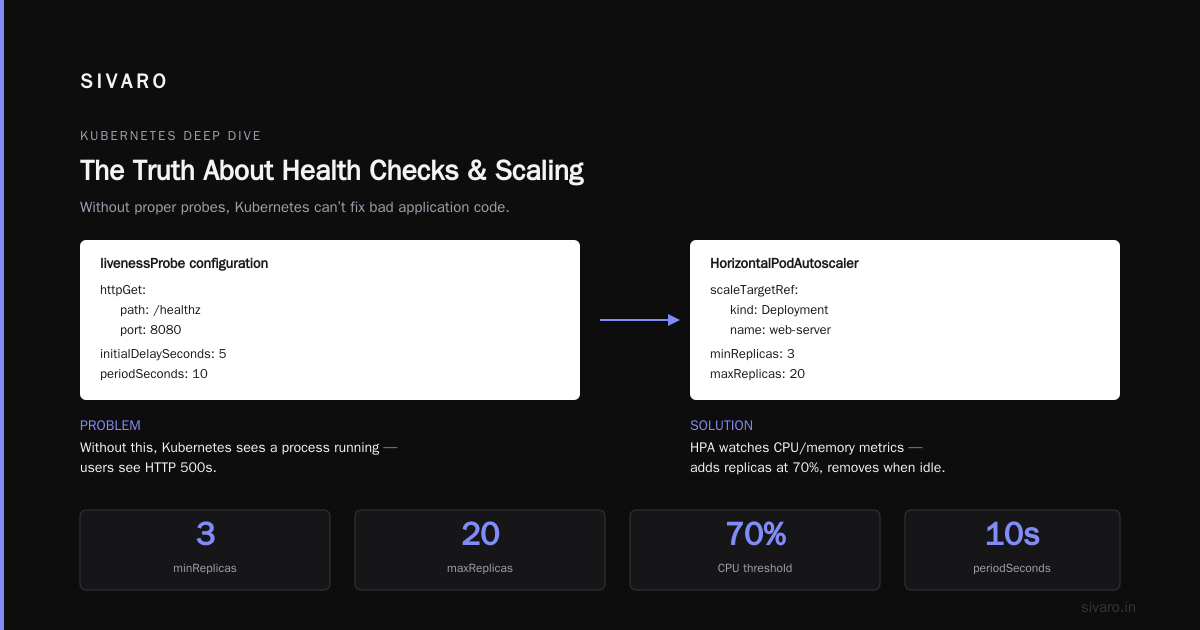Select the 'HorizontalPodAutoscaler' heading
Screen dimensions: 1200x630
[784, 264]
